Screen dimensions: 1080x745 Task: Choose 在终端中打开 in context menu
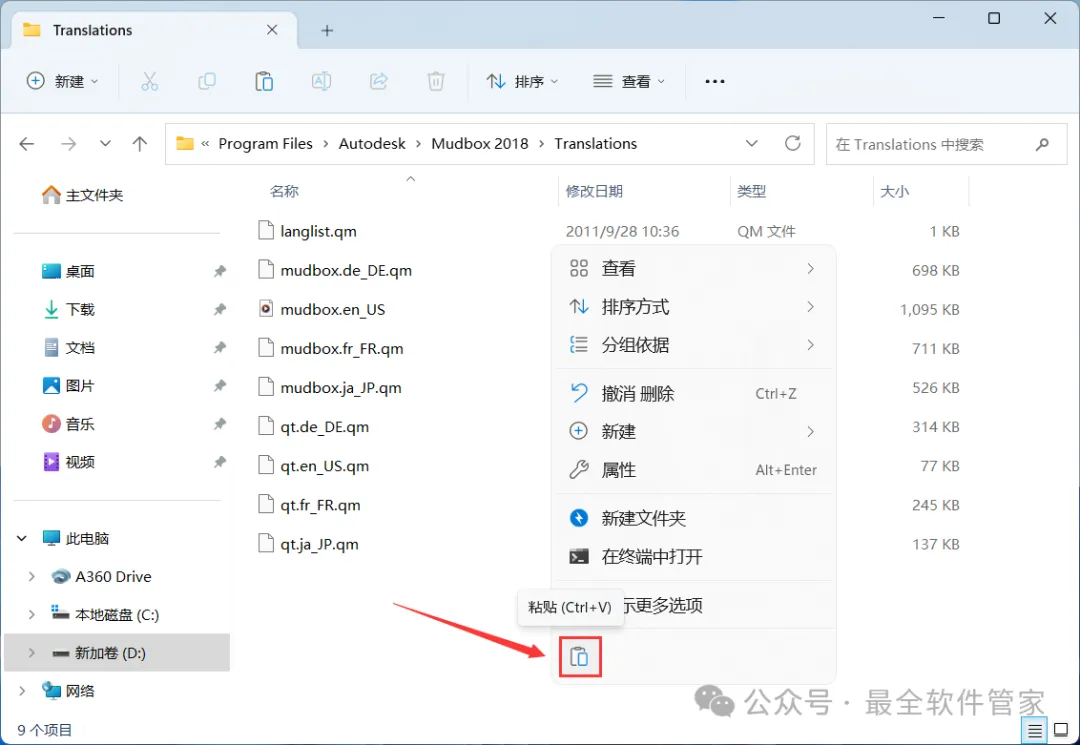[694, 556]
